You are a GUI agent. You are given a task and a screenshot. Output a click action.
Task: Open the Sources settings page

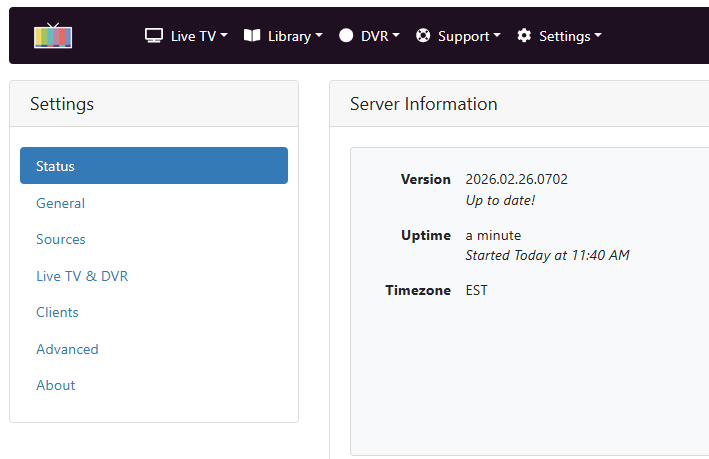coord(61,239)
